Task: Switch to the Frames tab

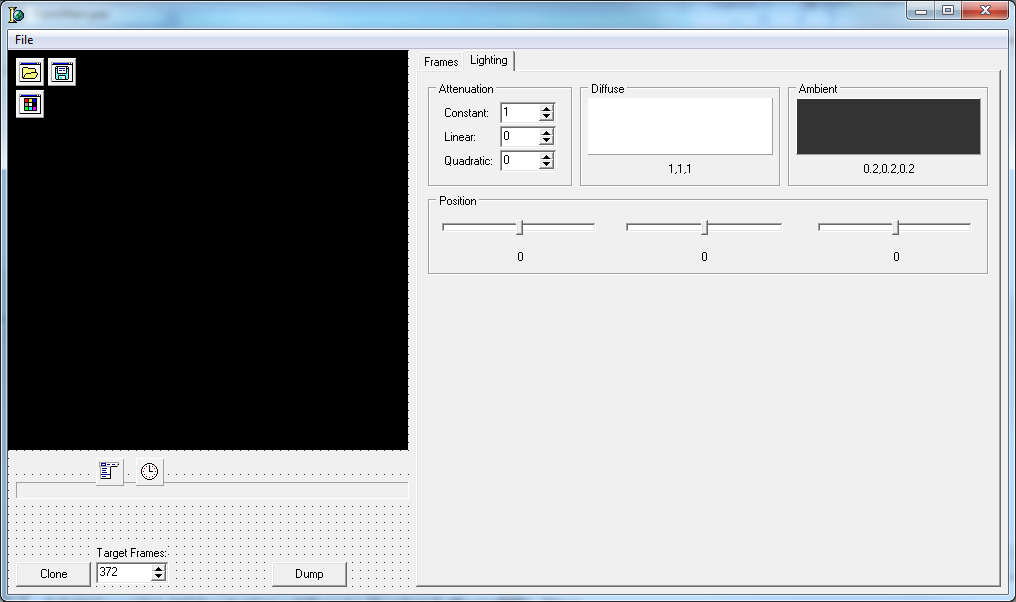Action: click(x=441, y=62)
